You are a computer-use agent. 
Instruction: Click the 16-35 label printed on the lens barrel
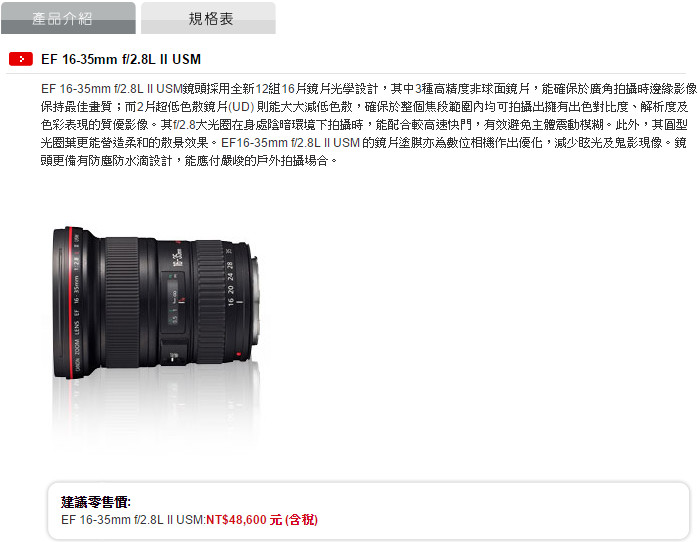click(x=178, y=258)
